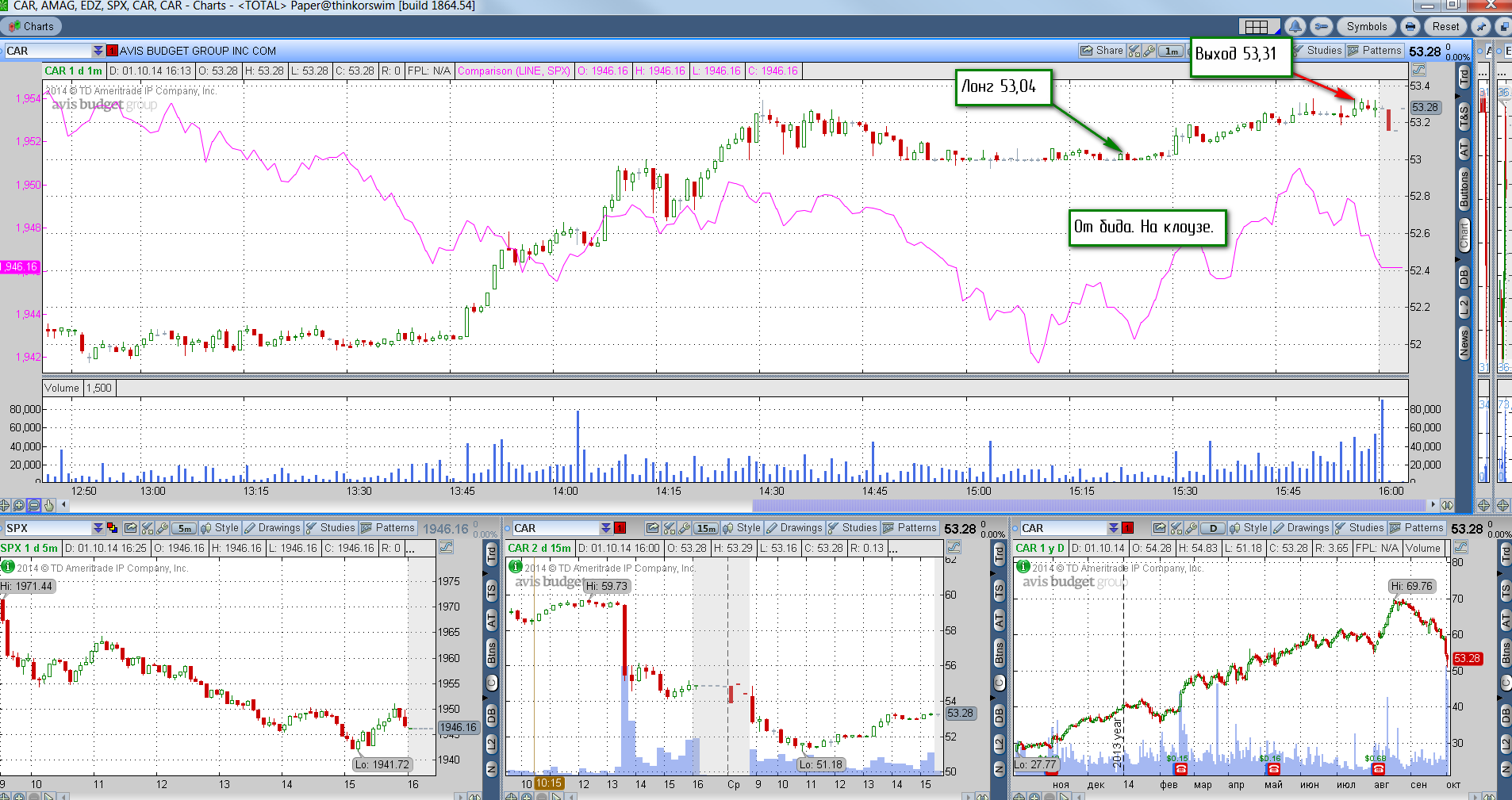This screenshot has height=800, width=1512.
Task: Open Patterns menu on daily CAR chart
Action: pos(1417,528)
